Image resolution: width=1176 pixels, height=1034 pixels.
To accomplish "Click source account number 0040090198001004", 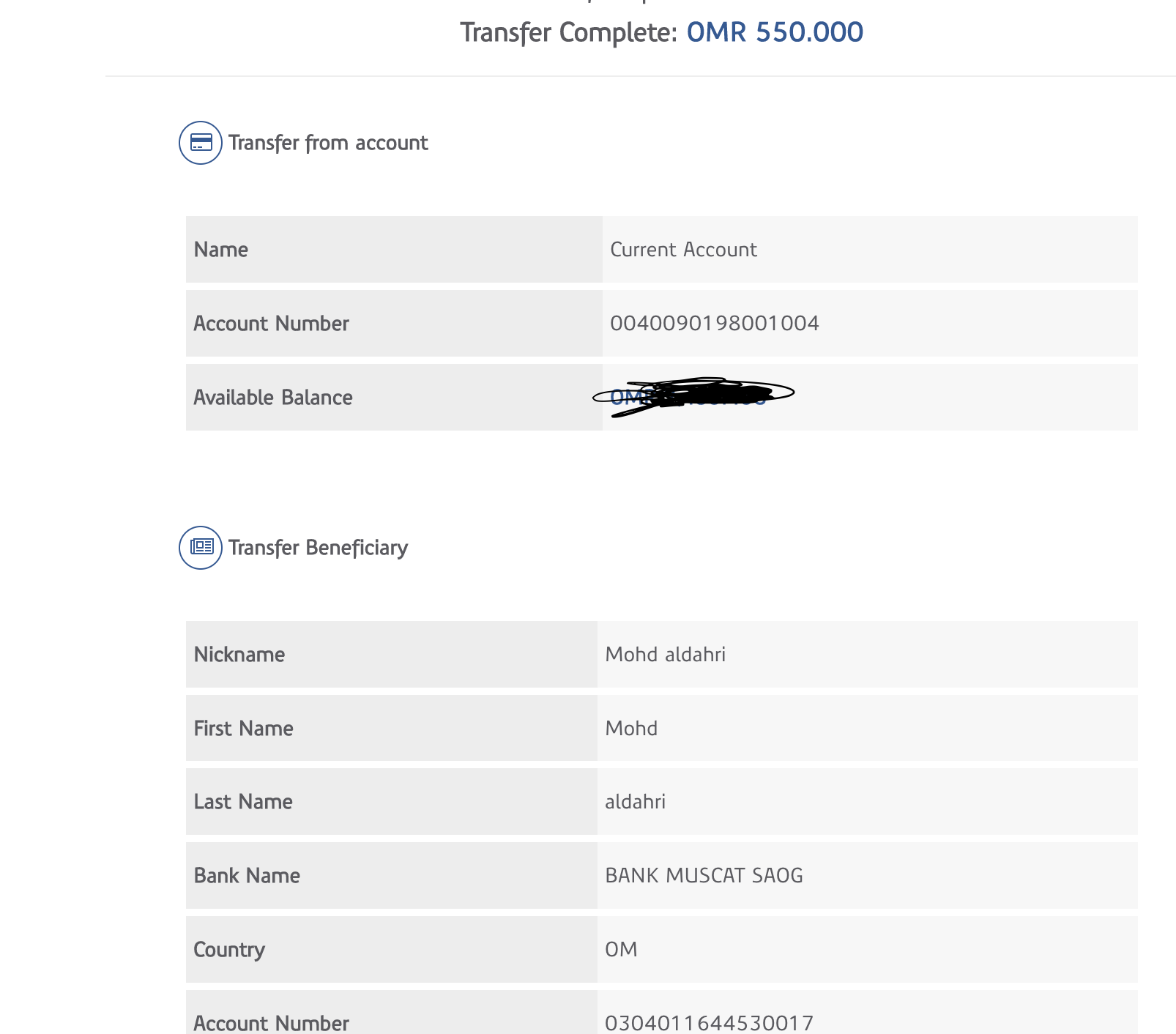I will coord(715,323).
